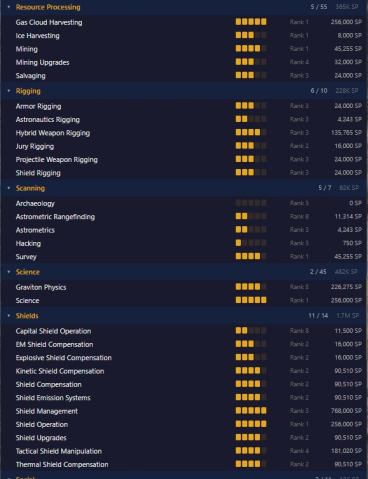The image size is (368, 479).
Task: Click Survey skill level squares
Action: coord(251,256)
